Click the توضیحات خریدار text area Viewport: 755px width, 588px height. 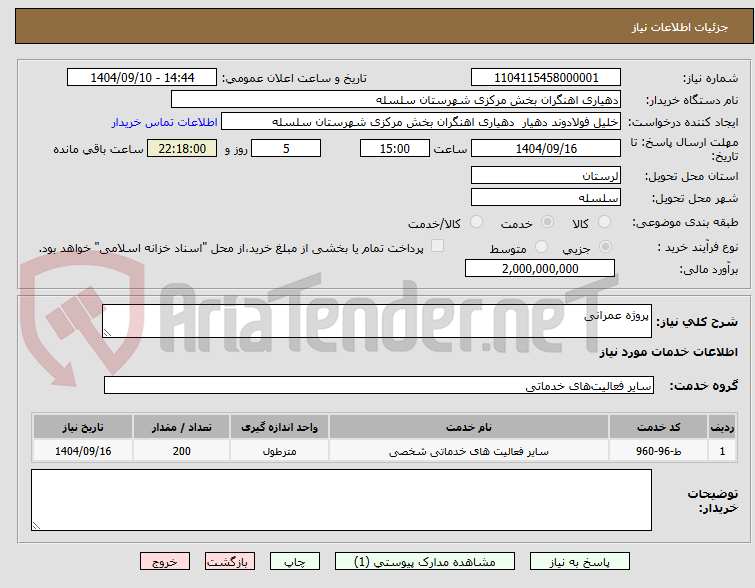point(341,500)
